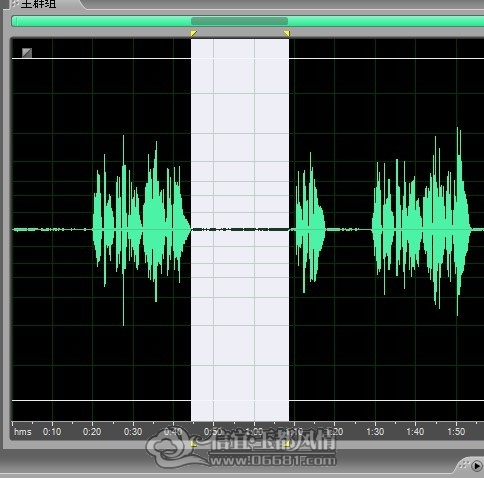Image resolution: width=484 pixels, height=478 pixels.
Task: Click the short waveform burst near 1:15
Action: point(310,223)
